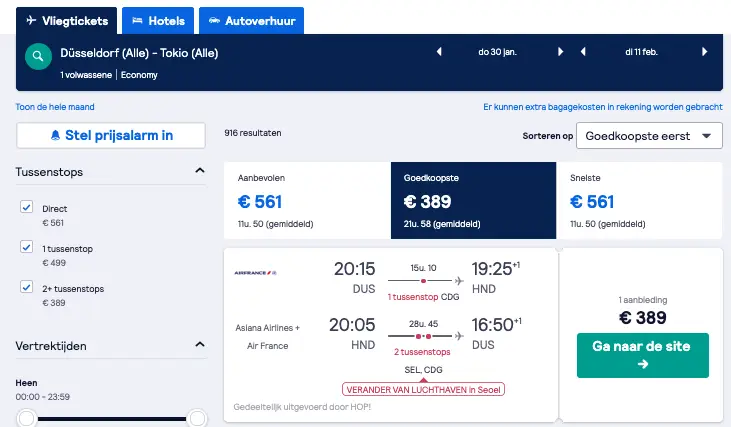The height and width of the screenshot is (427, 731).
Task: Click the left handle of Heen time slider
Action: [x=27, y=418]
